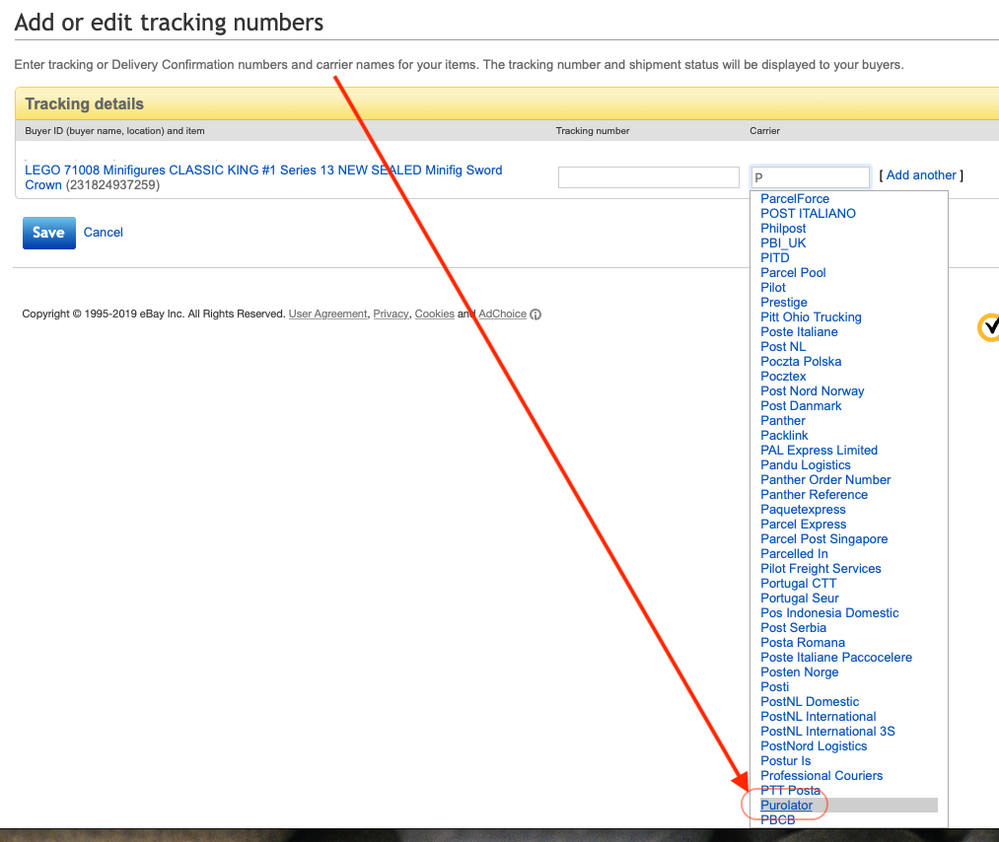Click the Cancel link

coord(103,232)
